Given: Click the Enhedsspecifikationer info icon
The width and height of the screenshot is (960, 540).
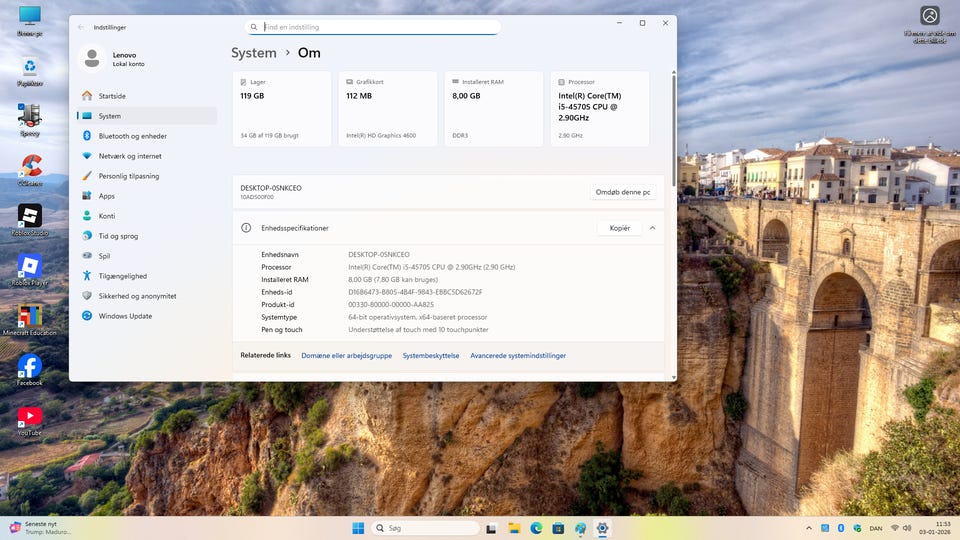Looking at the screenshot, I should point(246,228).
